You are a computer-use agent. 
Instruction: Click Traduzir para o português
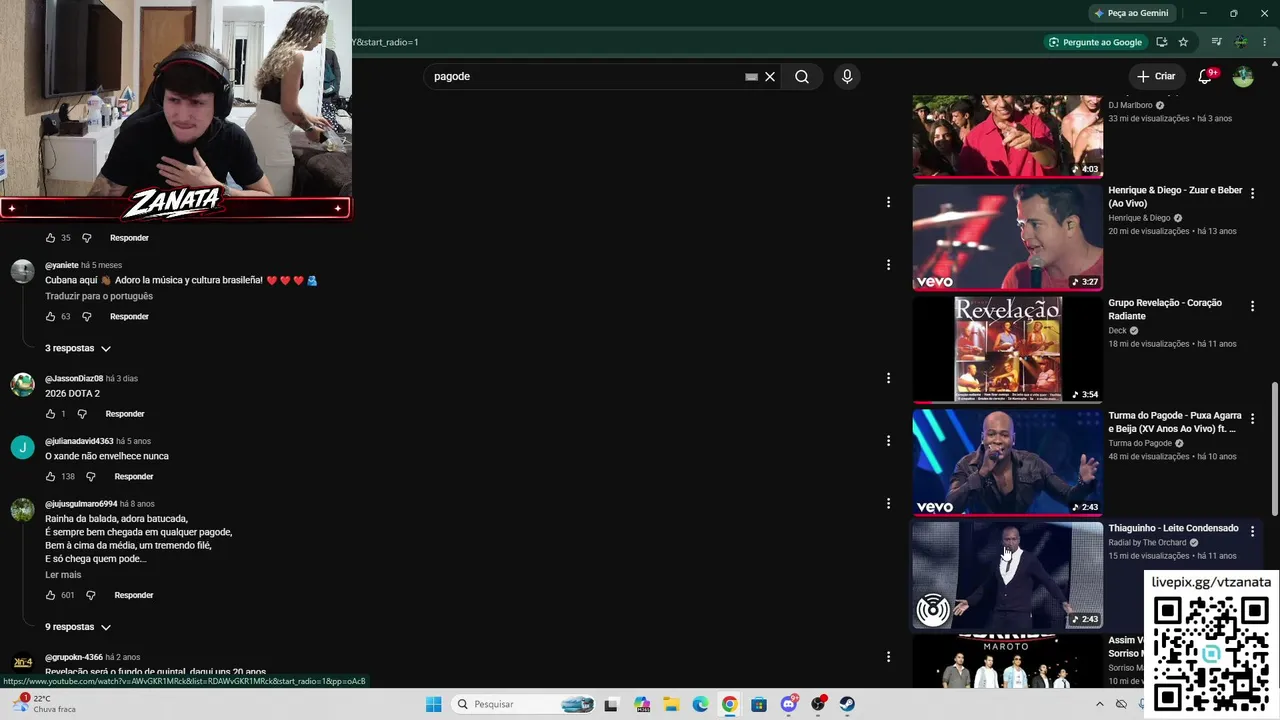(99, 297)
